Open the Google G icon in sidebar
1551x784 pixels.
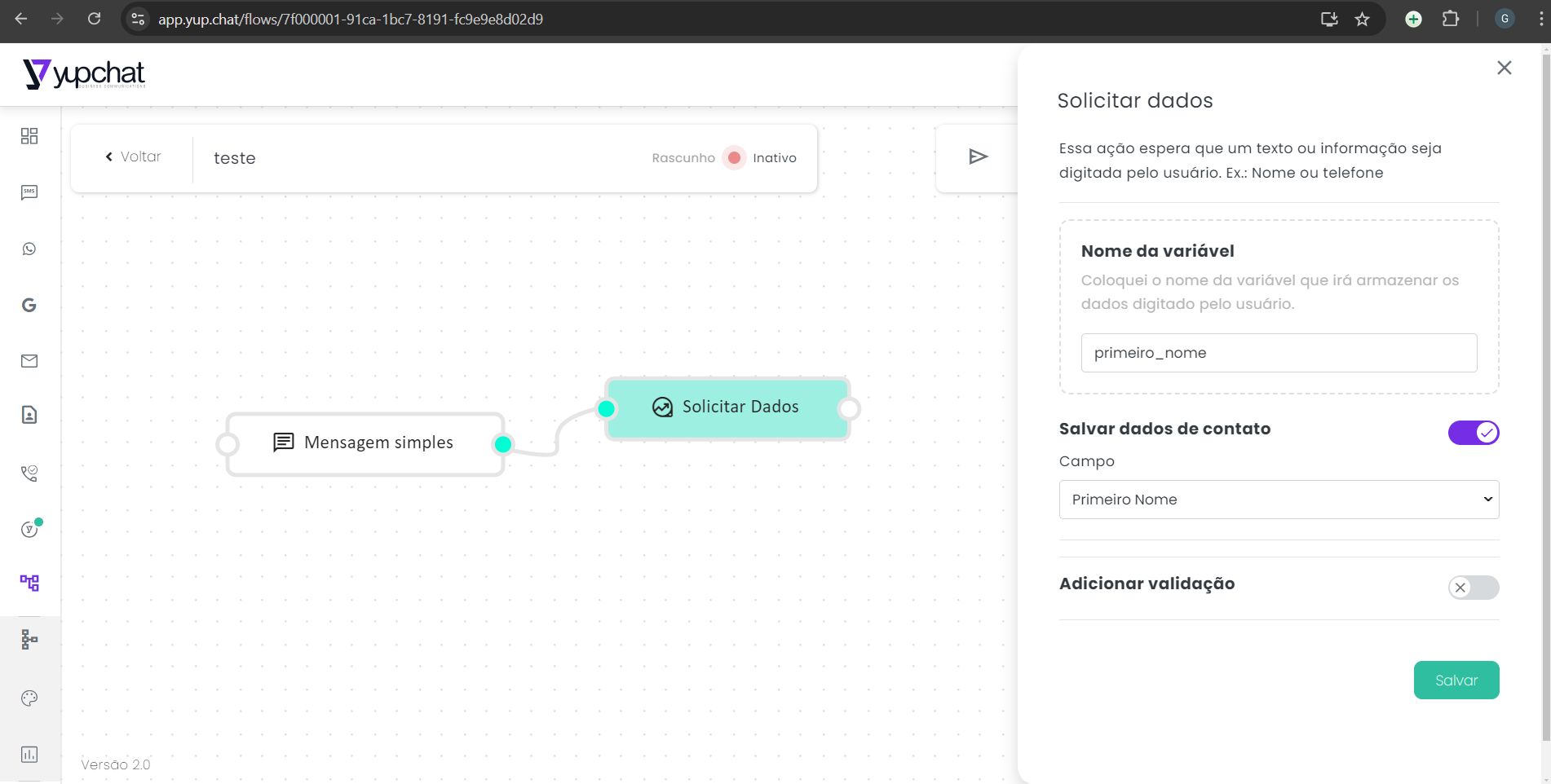coord(29,305)
